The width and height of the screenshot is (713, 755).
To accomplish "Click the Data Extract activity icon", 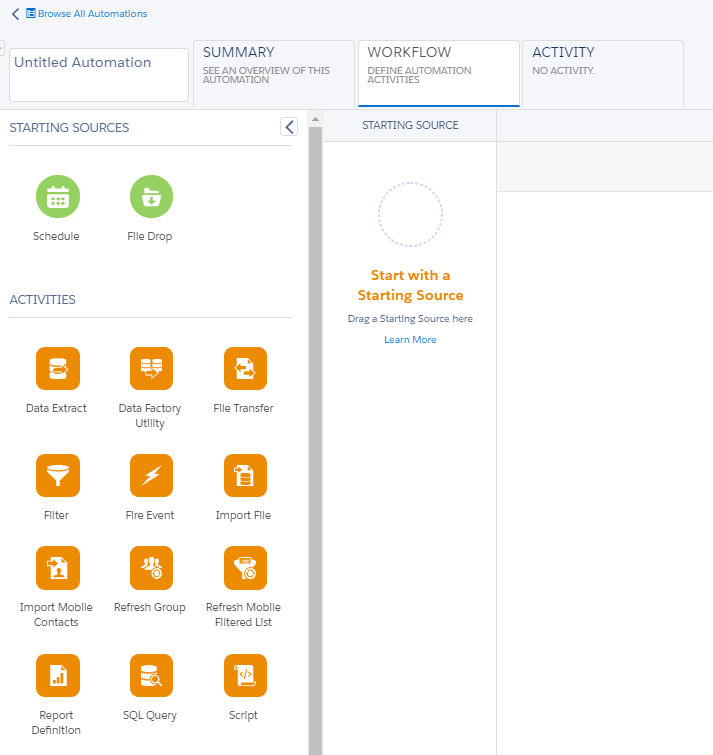I will (x=57, y=369).
